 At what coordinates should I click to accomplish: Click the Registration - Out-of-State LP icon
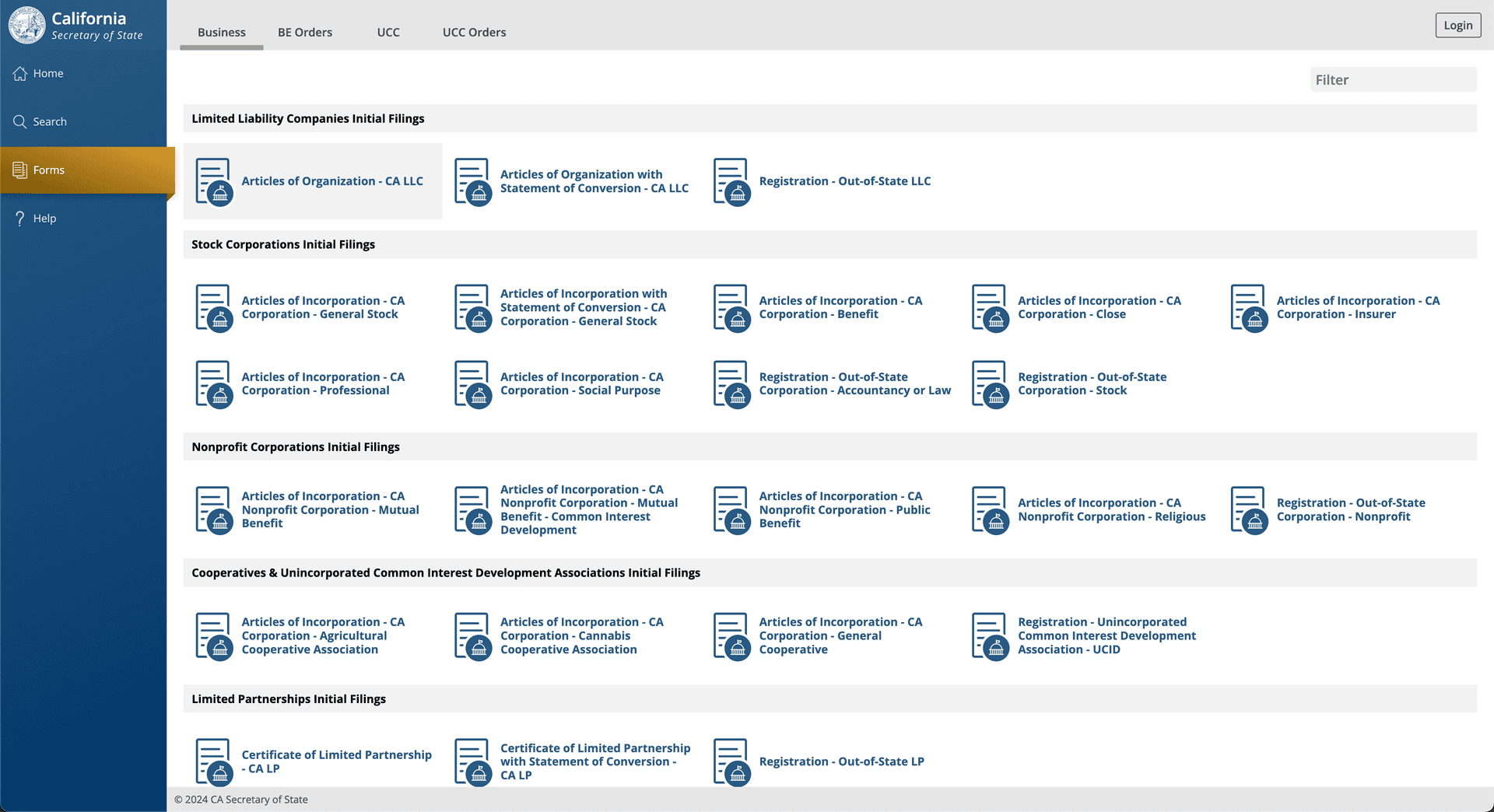tap(731, 761)
